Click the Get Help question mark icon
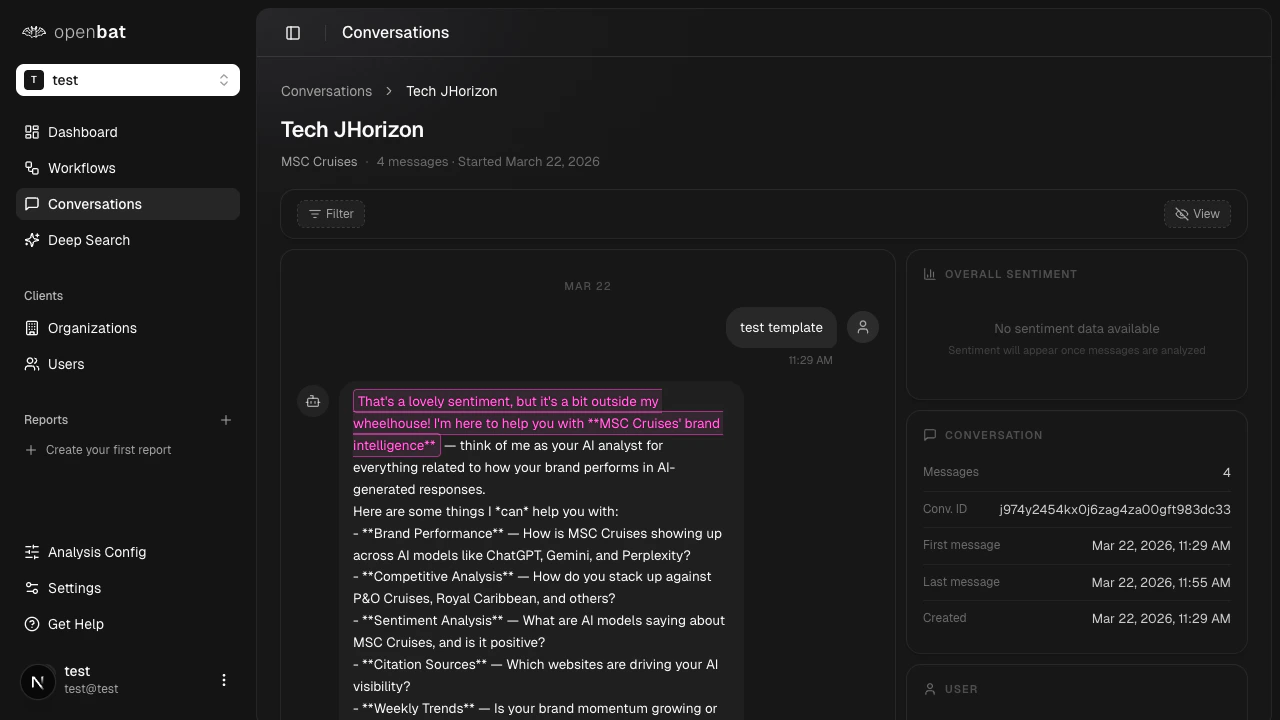 (x=32, y=624)
